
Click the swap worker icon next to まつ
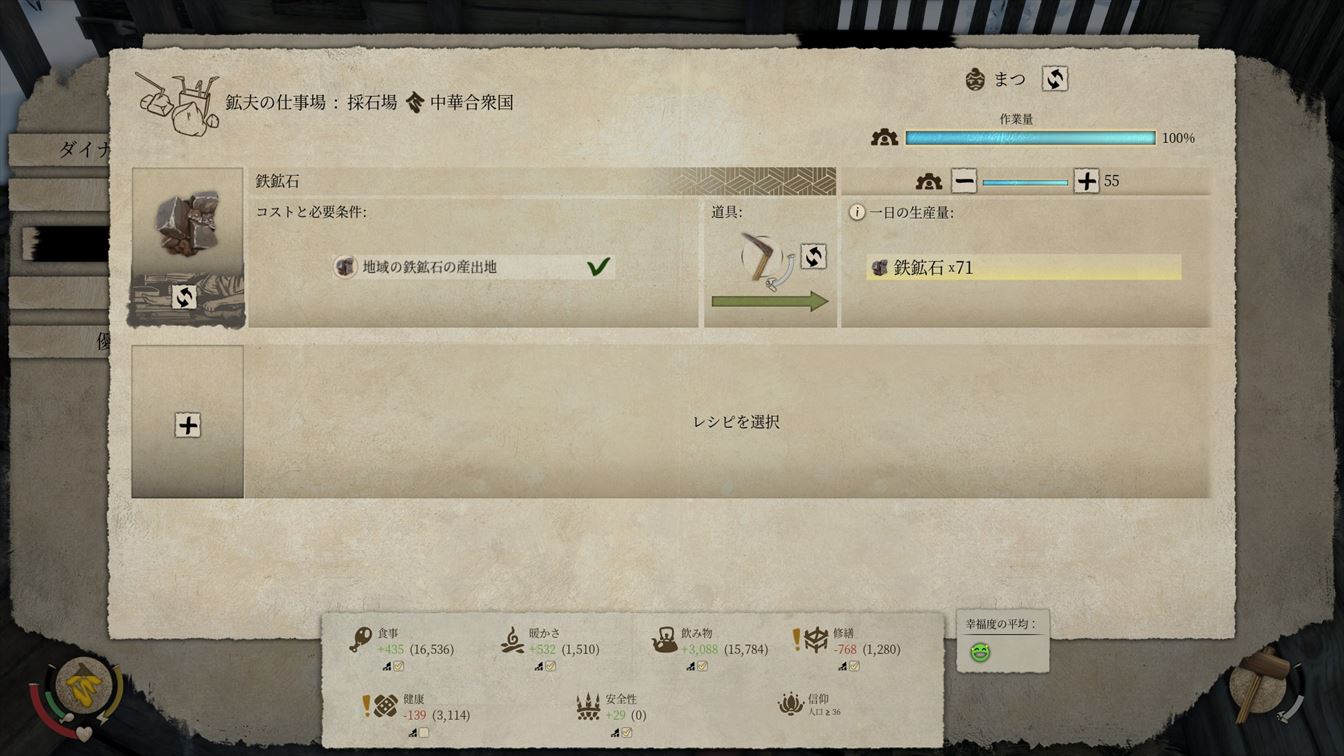[1054, 79]
